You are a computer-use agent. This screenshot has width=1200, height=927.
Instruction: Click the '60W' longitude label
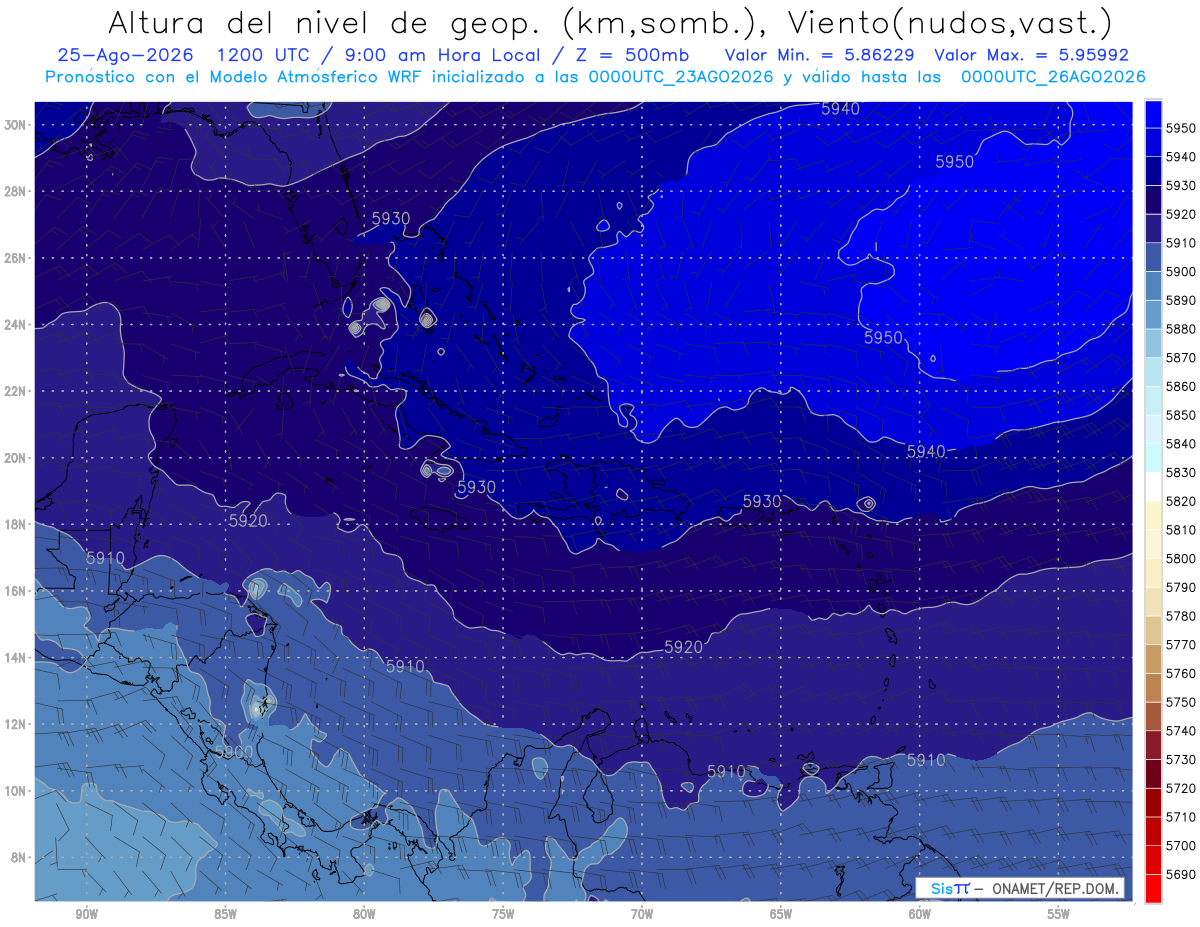click(x=920, y=914)
